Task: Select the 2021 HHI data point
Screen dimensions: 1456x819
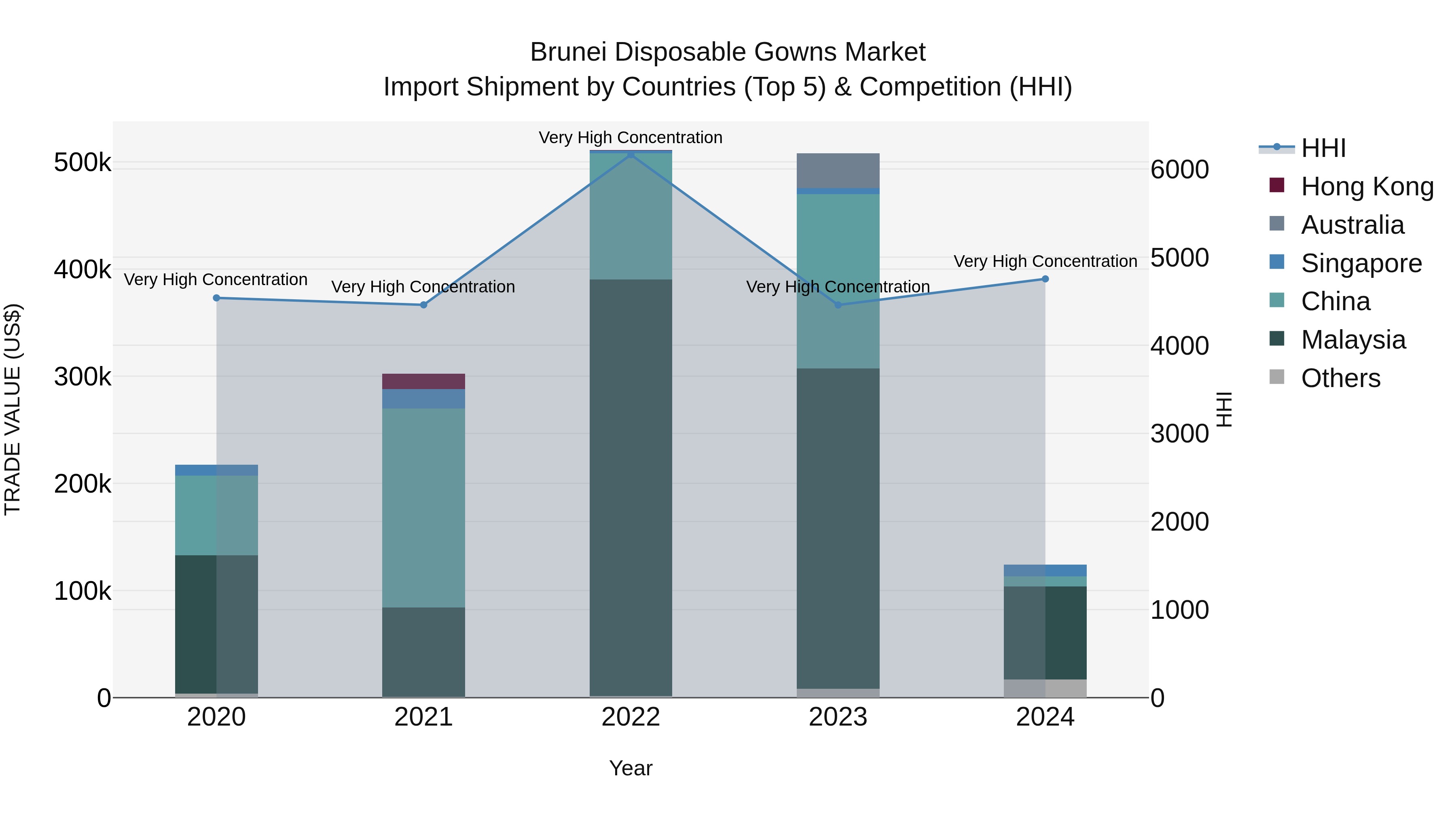Action: point(423,305)
